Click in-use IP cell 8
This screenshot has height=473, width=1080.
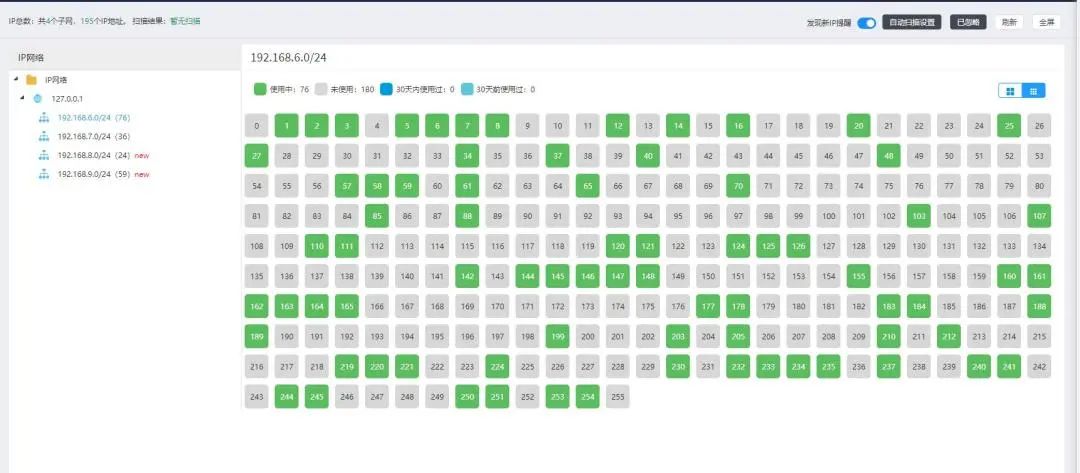(x=497, y=125)
